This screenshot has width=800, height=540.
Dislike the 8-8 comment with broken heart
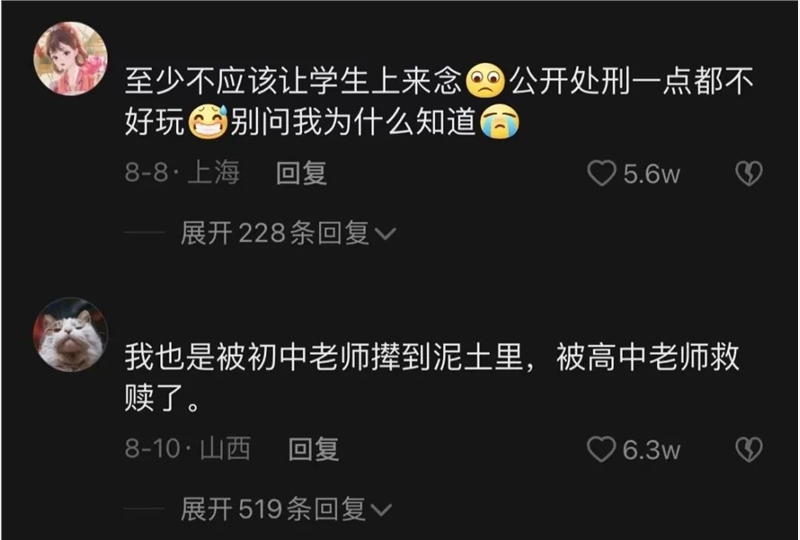(749, 174)
